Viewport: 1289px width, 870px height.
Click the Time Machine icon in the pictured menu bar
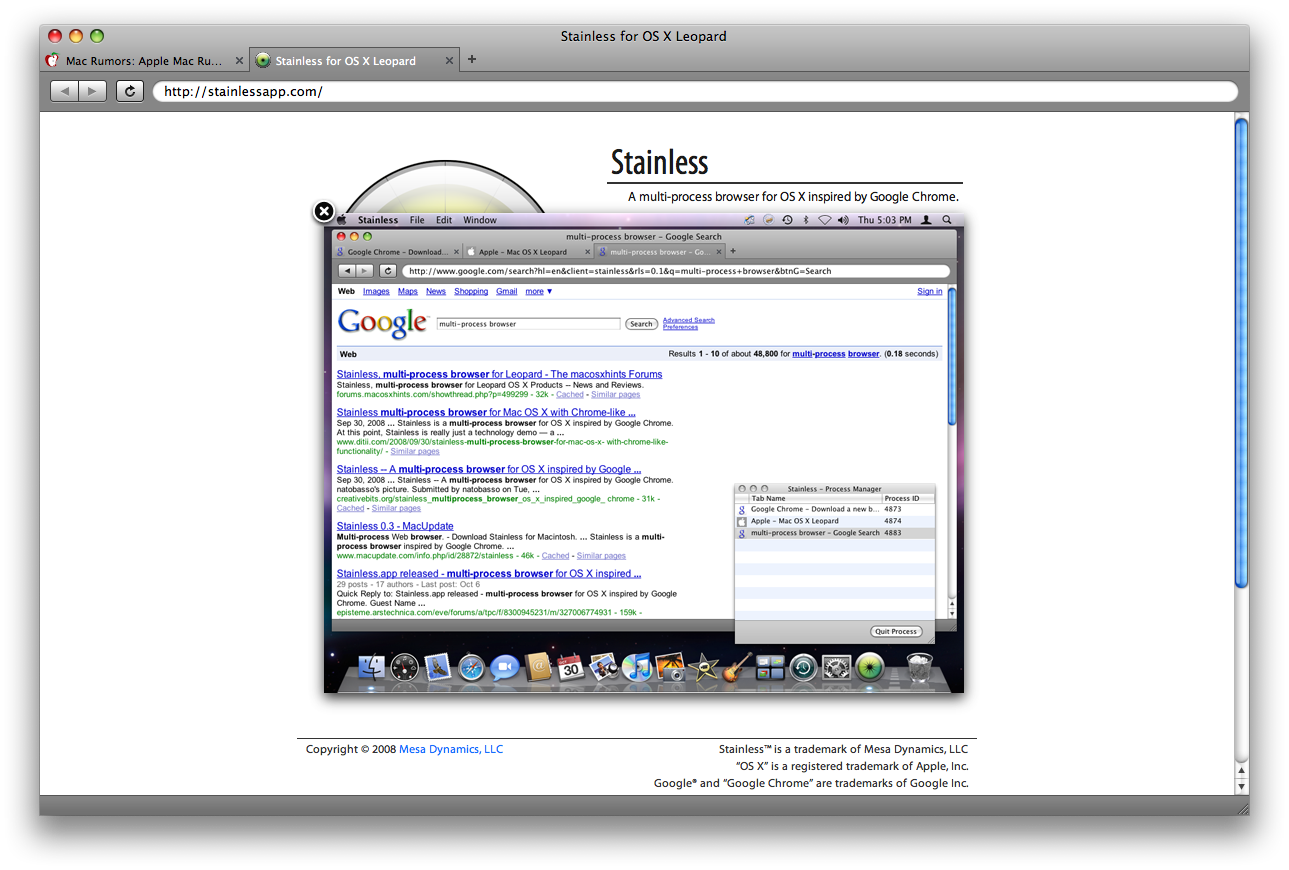(x=787, y=220)
